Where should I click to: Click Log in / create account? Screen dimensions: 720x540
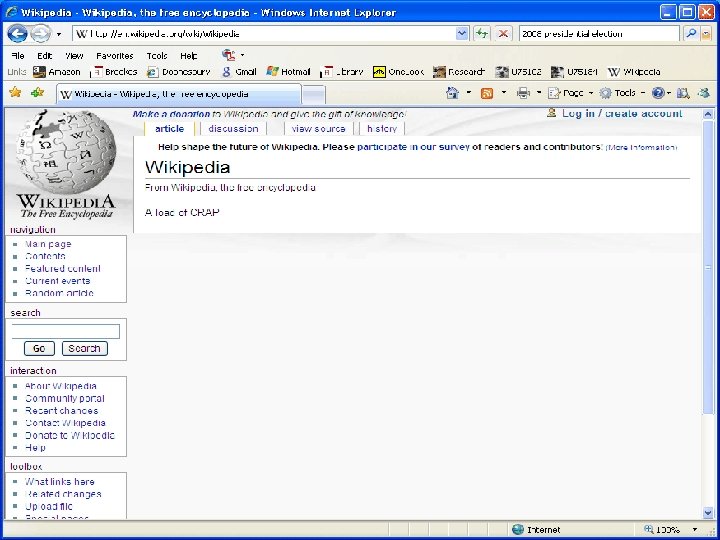[x=622, y=113]
